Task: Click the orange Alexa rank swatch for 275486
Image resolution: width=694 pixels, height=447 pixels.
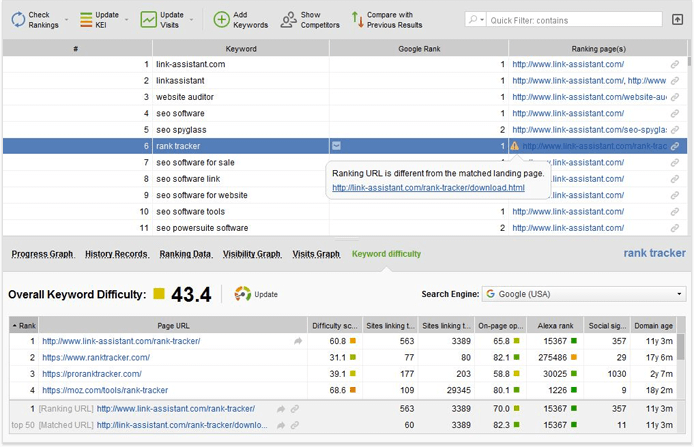Action: point(574,357)
